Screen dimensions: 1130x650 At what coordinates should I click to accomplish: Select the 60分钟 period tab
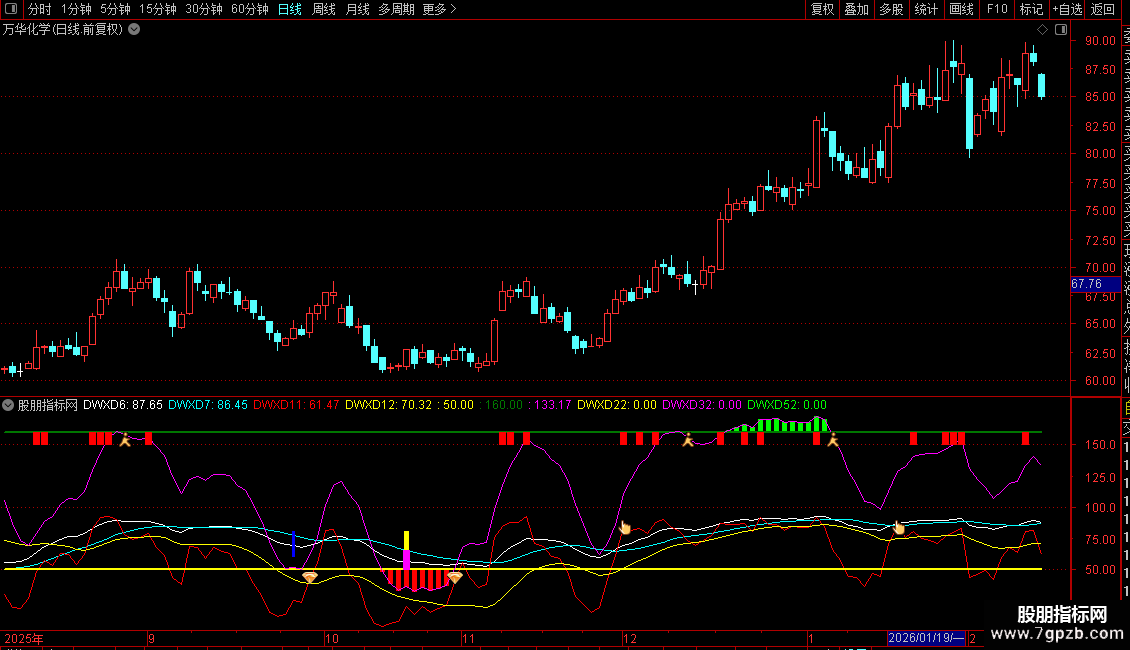(x=249, y=9)
